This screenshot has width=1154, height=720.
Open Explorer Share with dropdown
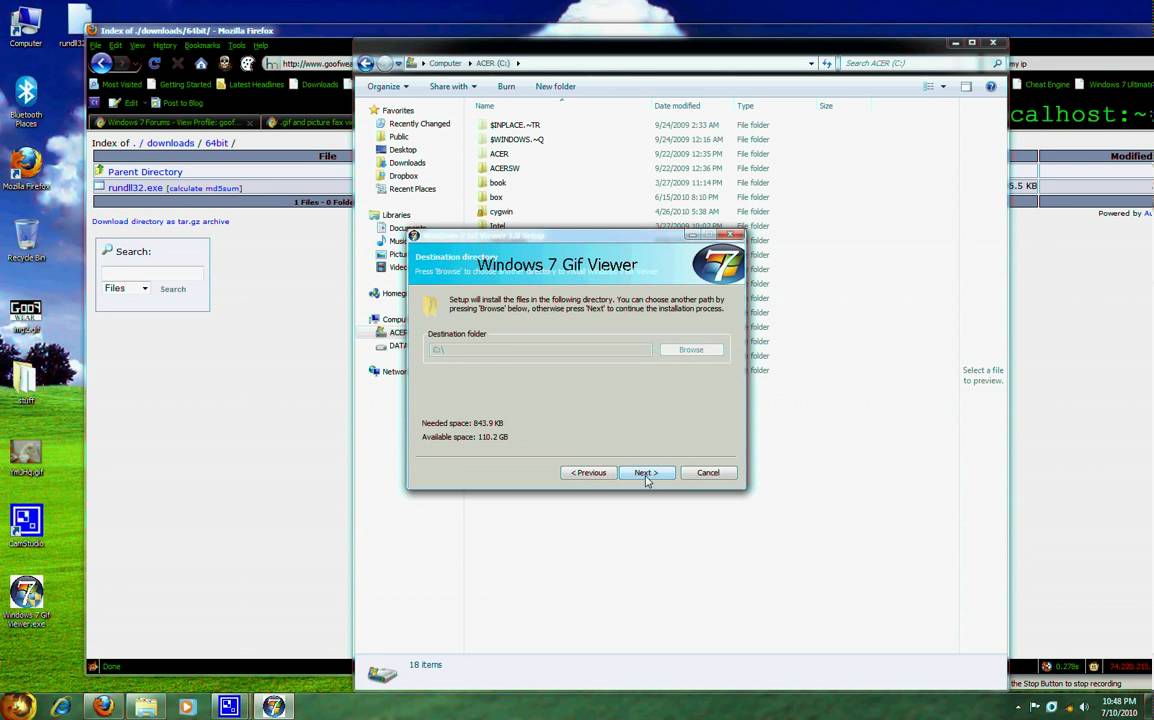pos(453,86)
